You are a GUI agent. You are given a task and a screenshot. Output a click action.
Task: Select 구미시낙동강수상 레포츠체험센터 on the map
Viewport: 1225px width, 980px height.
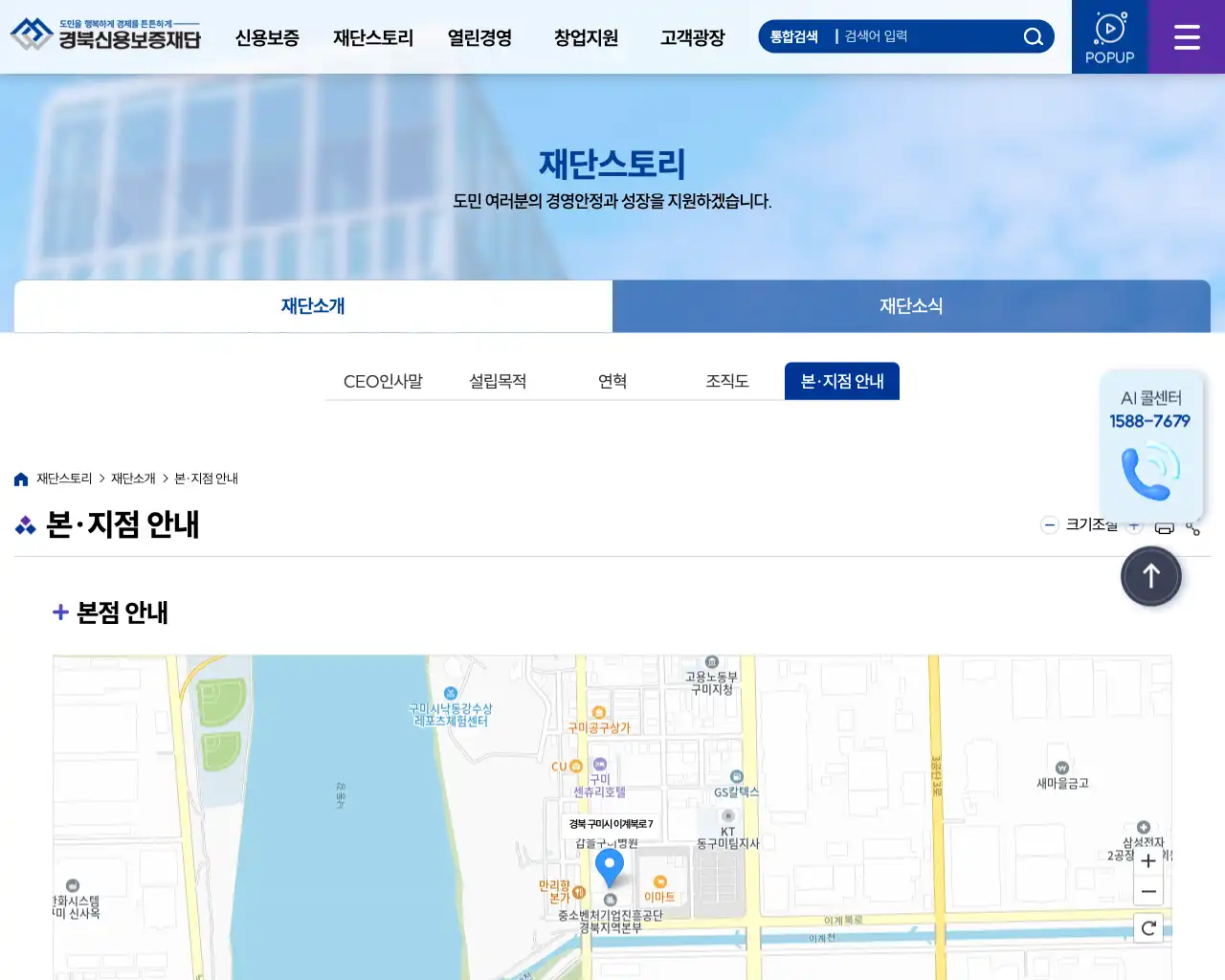tap(451, 708)
